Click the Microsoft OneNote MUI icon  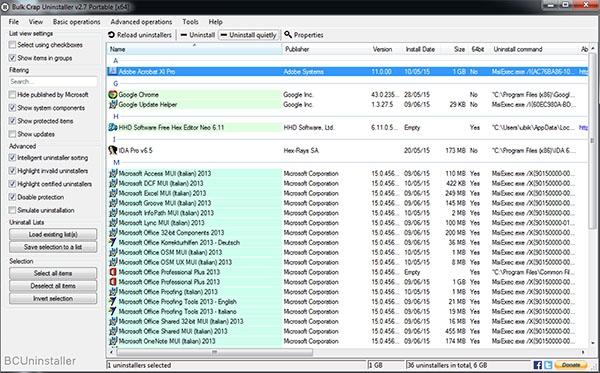[x=112, y=341]
